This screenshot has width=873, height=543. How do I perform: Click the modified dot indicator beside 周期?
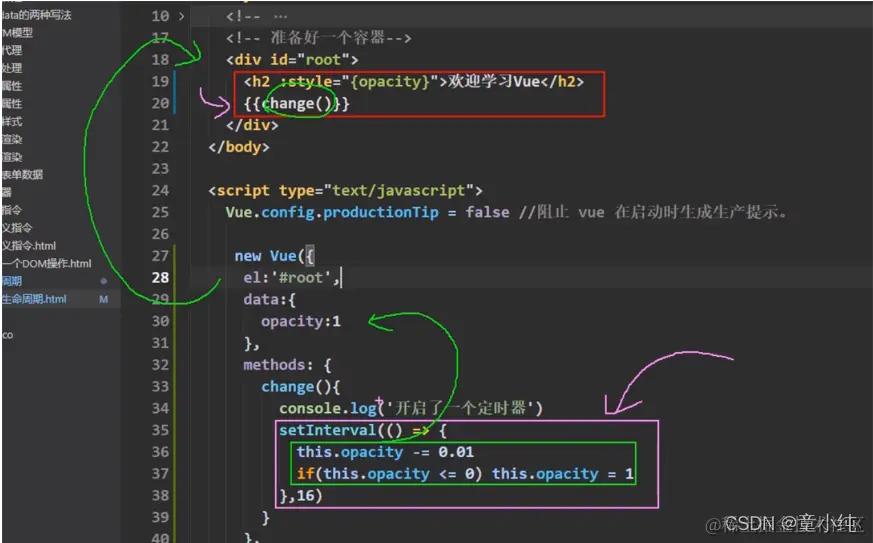point(104,281)
